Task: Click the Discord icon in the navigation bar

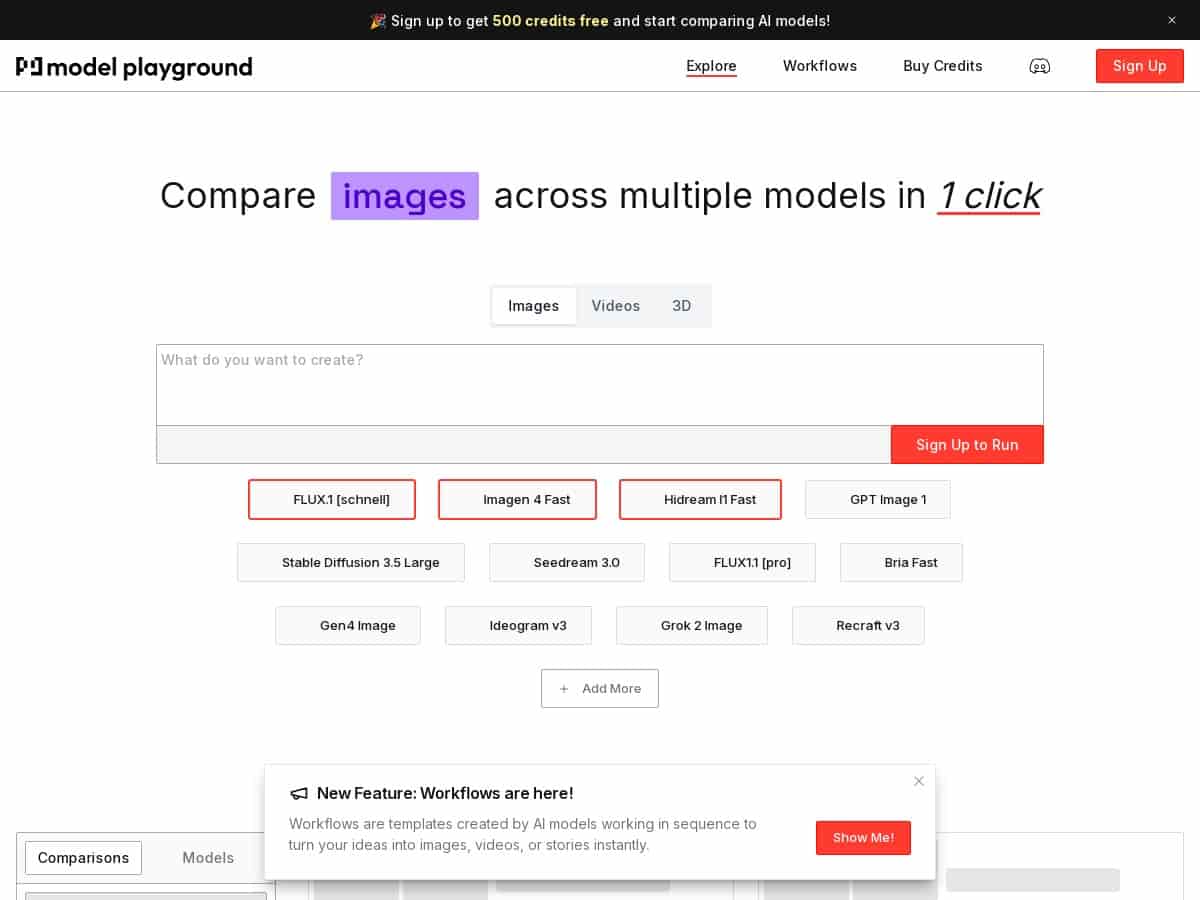Action: 1040,66
